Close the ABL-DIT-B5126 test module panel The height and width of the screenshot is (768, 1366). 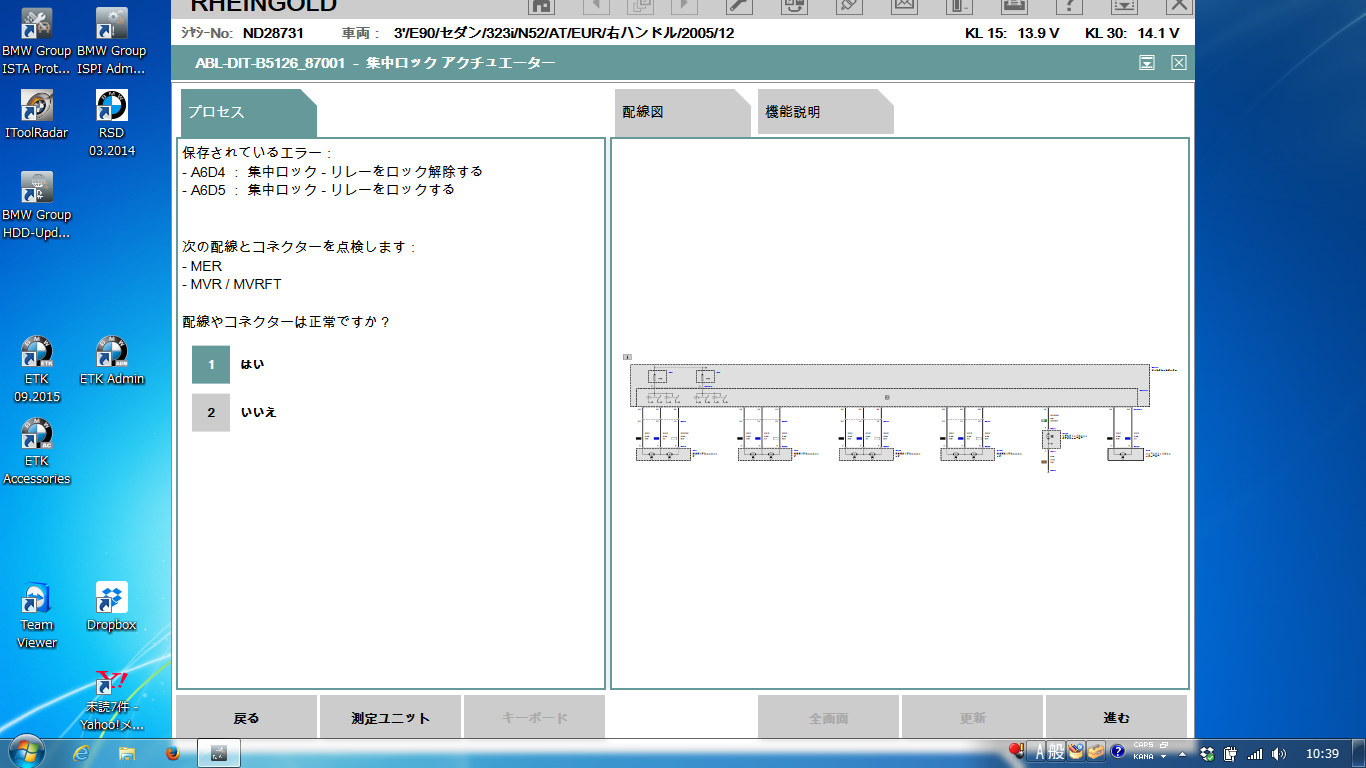[1179, 63]
